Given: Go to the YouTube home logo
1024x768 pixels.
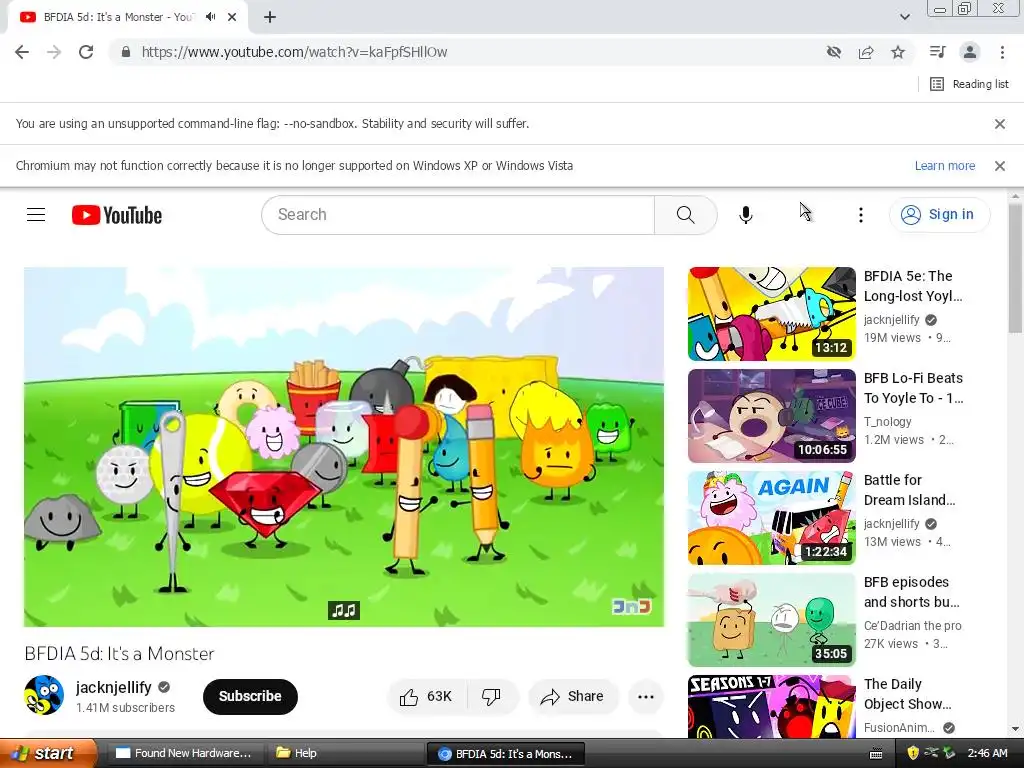Looking at the screenshot, I should click(x=117, y=215).
